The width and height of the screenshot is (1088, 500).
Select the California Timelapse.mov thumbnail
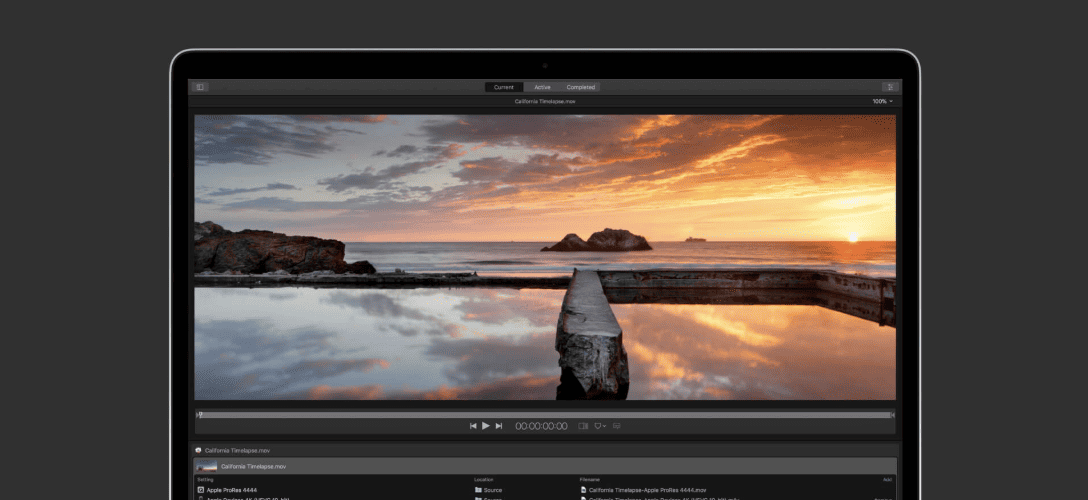point(207,467)
